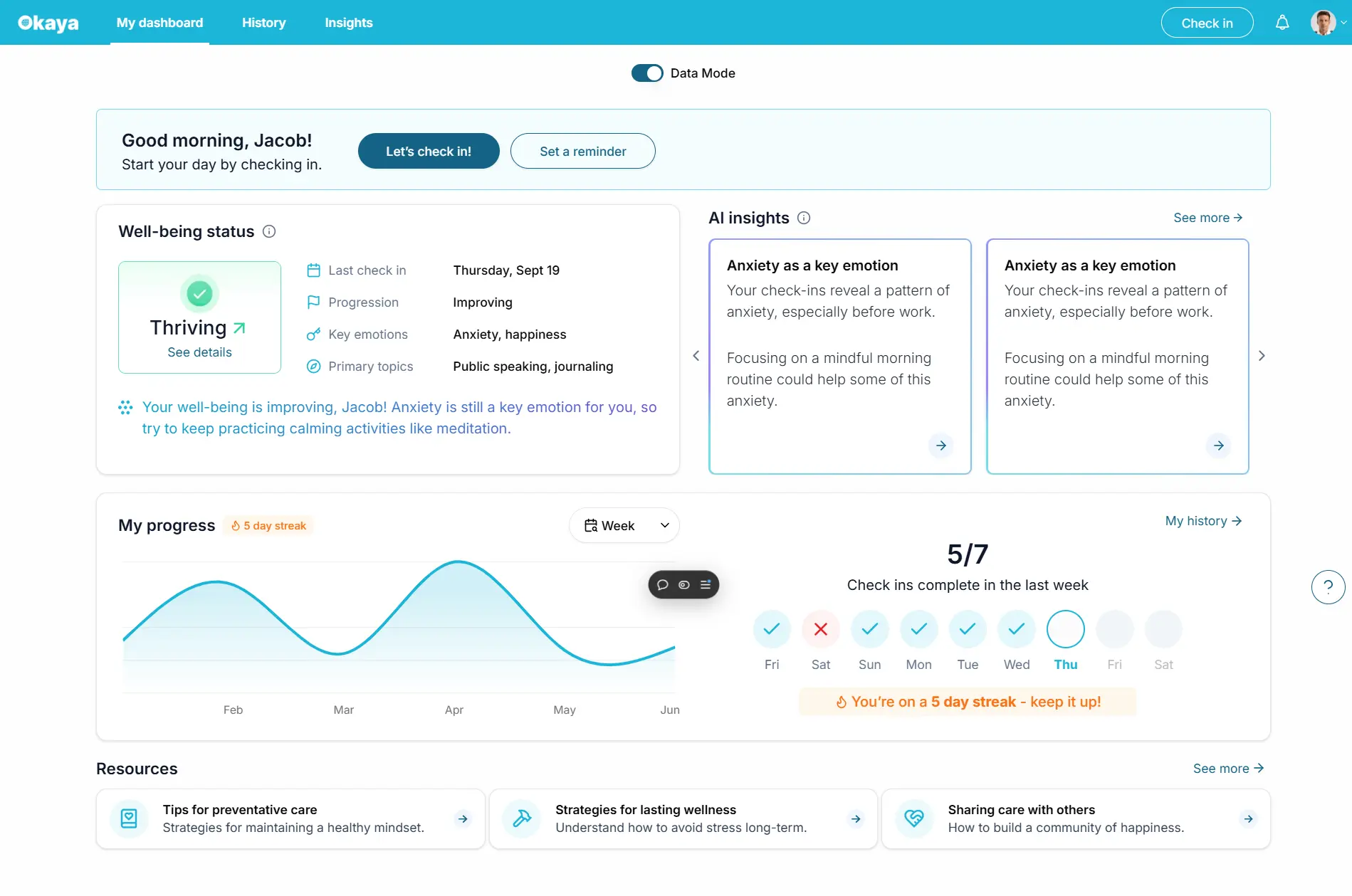
Task: Open the Thriving See details link
Action: 199,352
